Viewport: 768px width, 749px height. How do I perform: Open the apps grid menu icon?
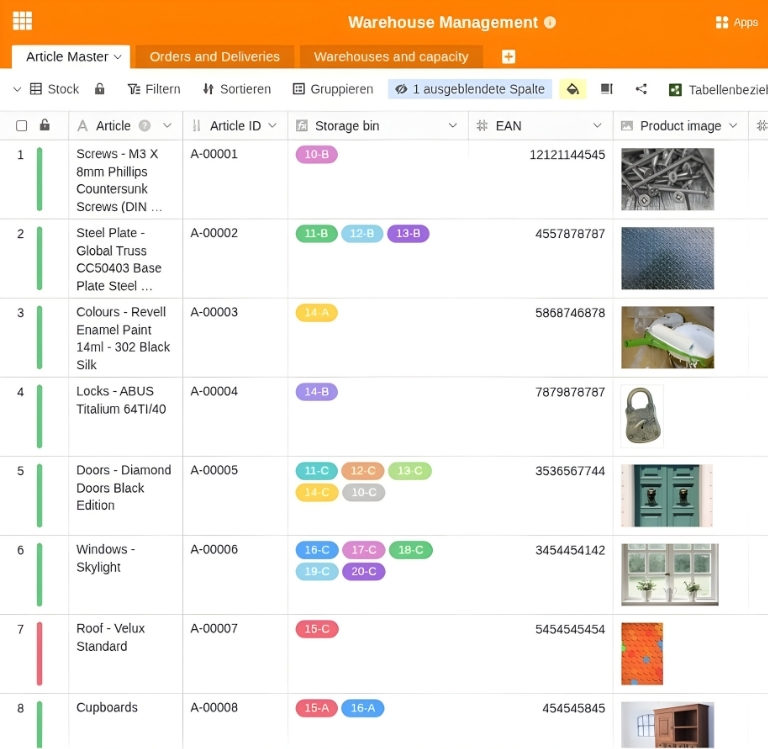22,21
